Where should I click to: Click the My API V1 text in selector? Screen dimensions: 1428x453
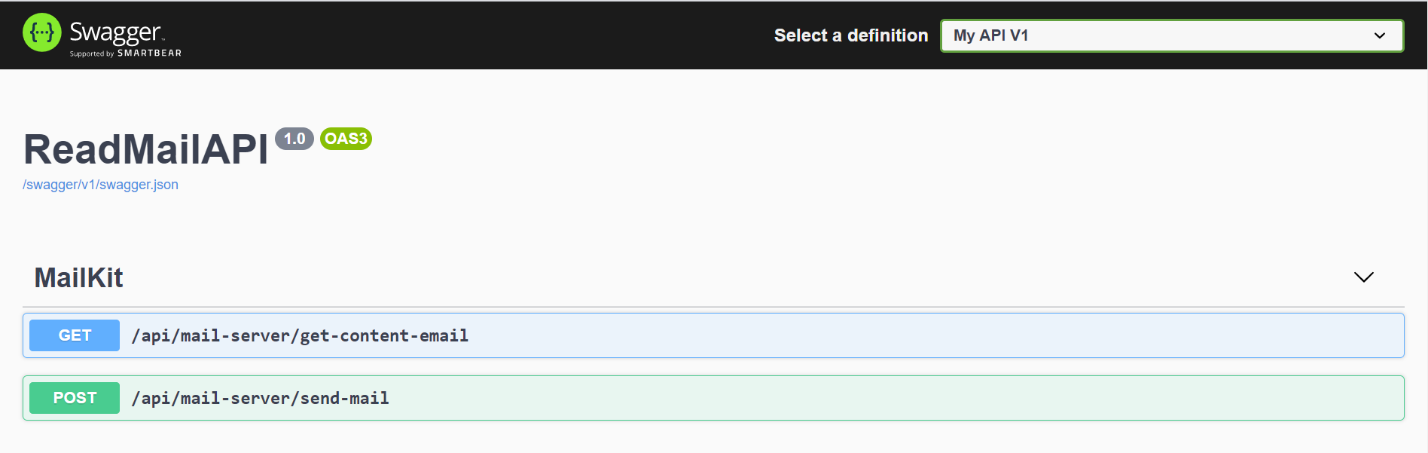coord(991,35)
